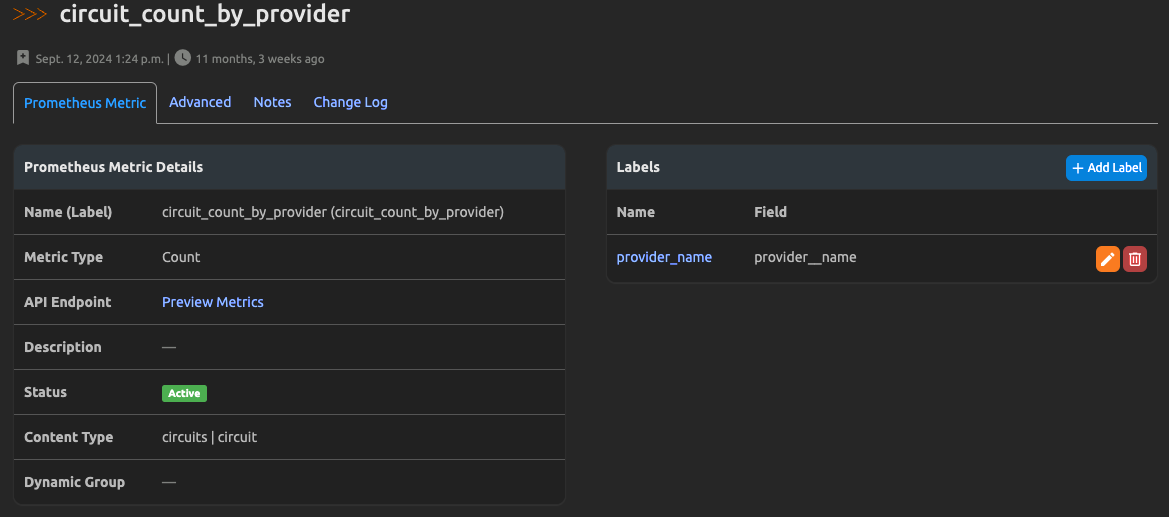This screenshot has width=1169, height=517.
Task: Click the Name column header in Labels
Action: tap(636, 212)
